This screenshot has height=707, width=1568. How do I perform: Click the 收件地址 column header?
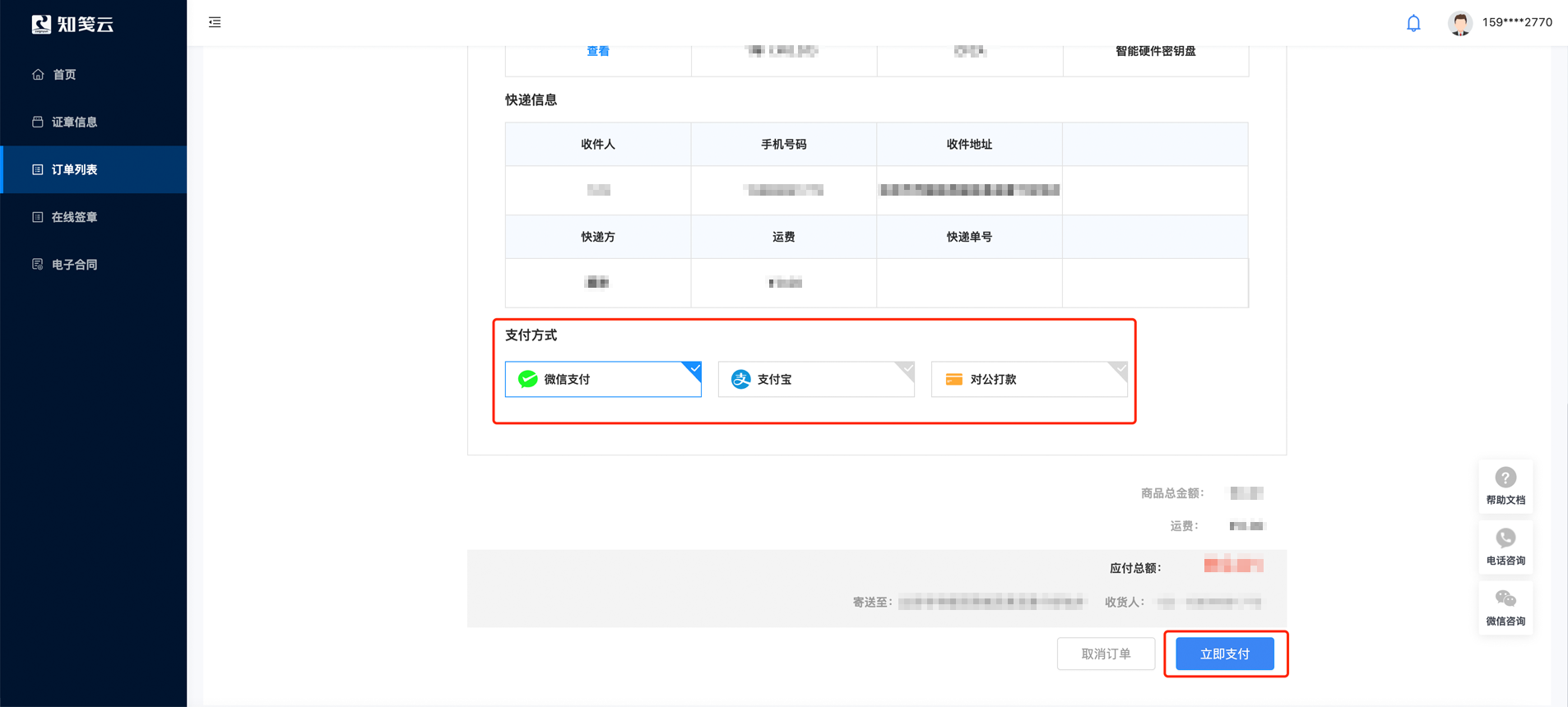pos(969,145)
